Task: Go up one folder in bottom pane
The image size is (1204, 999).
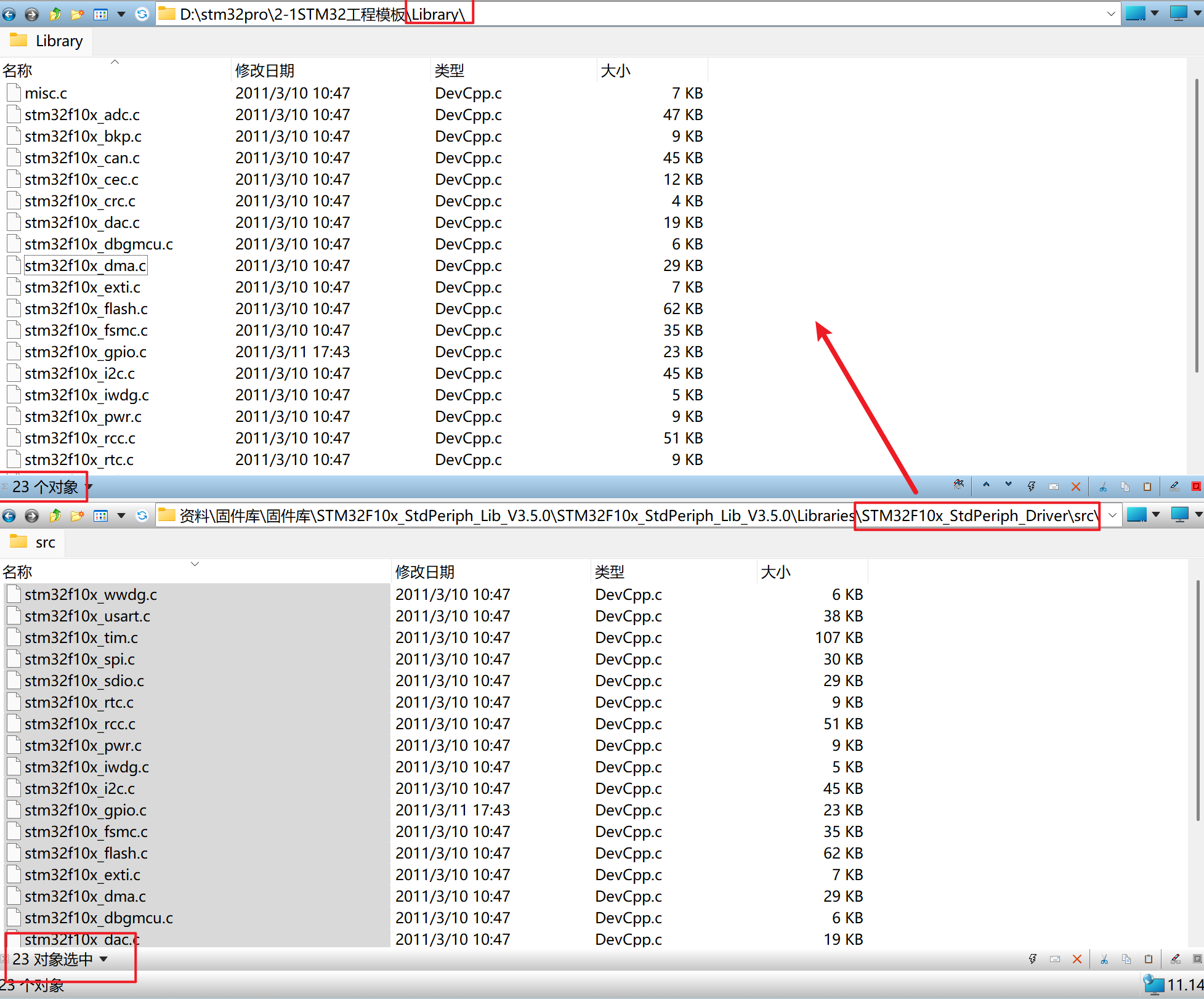Action: click(x=55, y=516)
